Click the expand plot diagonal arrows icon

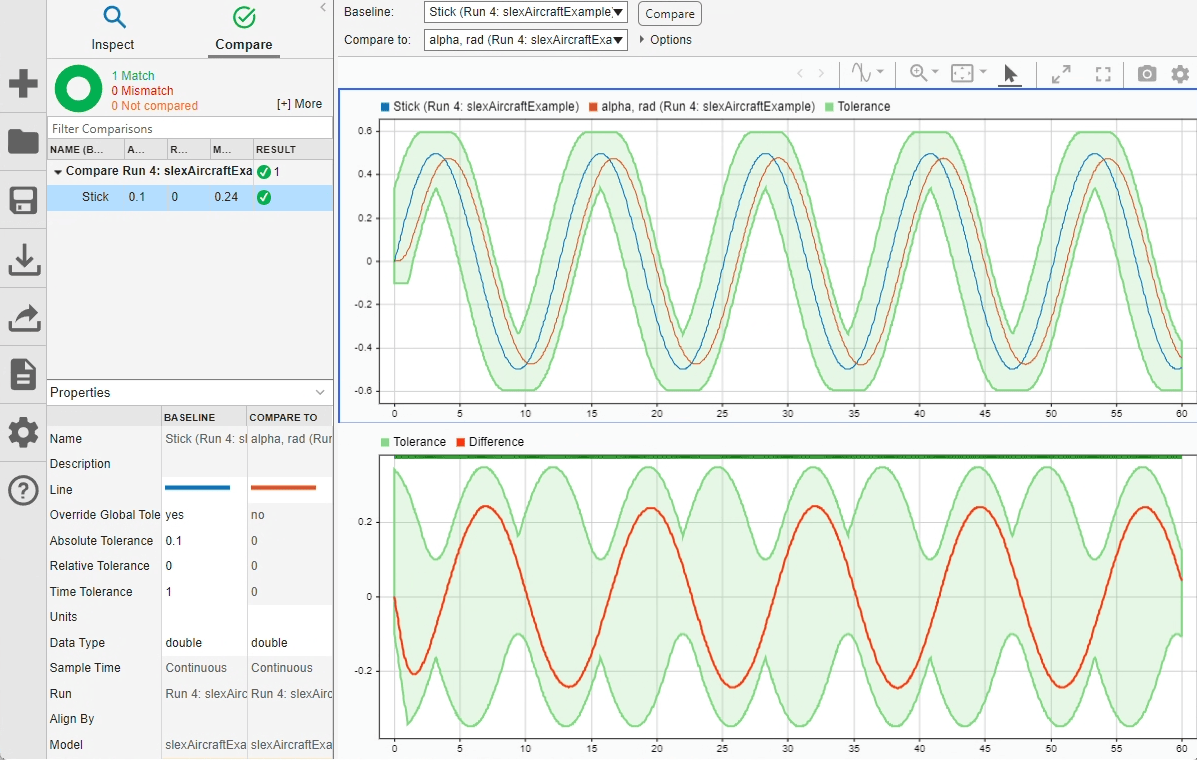(x=1061, y=74)
